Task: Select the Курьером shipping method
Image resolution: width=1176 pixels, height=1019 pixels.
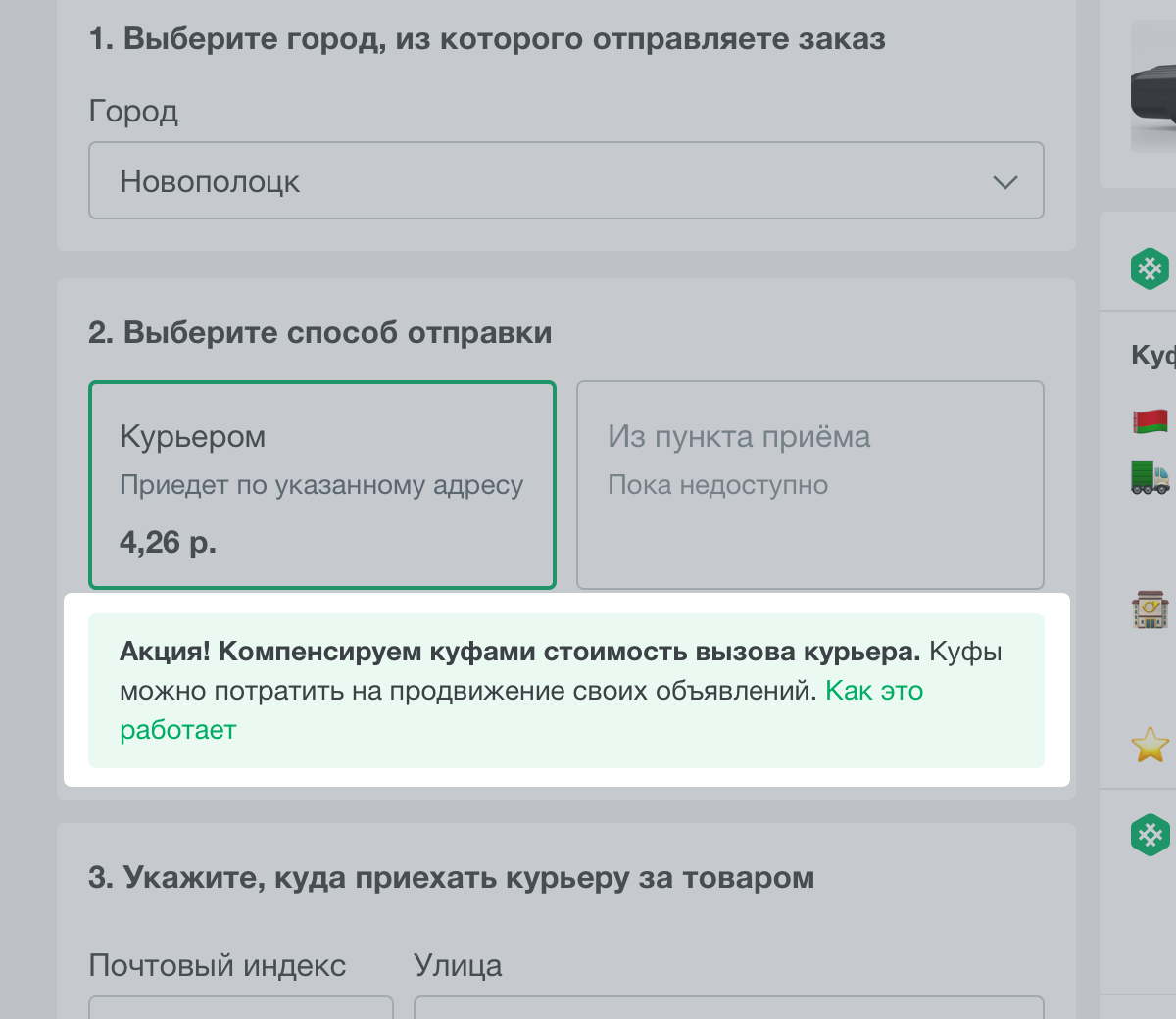Action: 322,485
